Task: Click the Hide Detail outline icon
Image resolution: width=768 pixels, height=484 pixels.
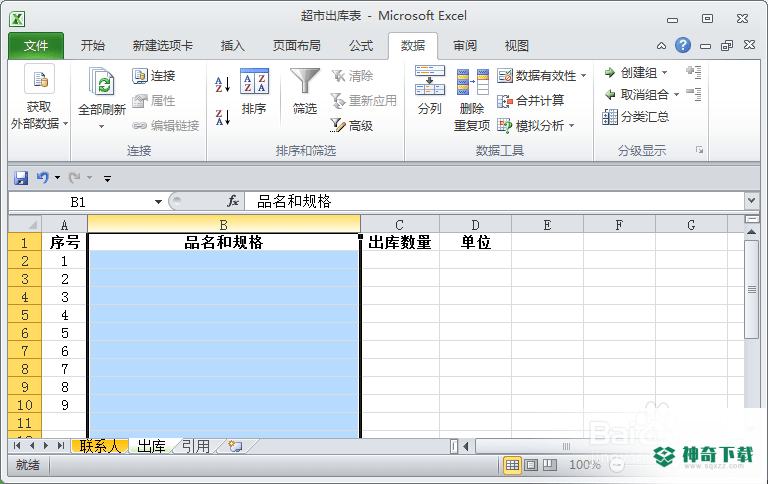Action: tap(694, 94)
